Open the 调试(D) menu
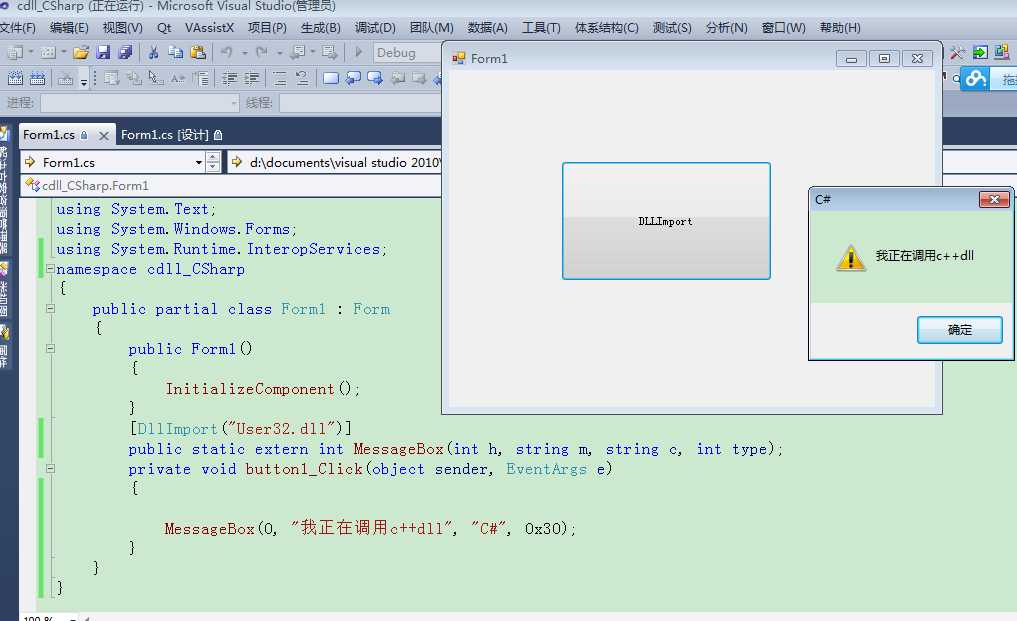This screenshot has width=1017, height=621. (x=375, y=28)
